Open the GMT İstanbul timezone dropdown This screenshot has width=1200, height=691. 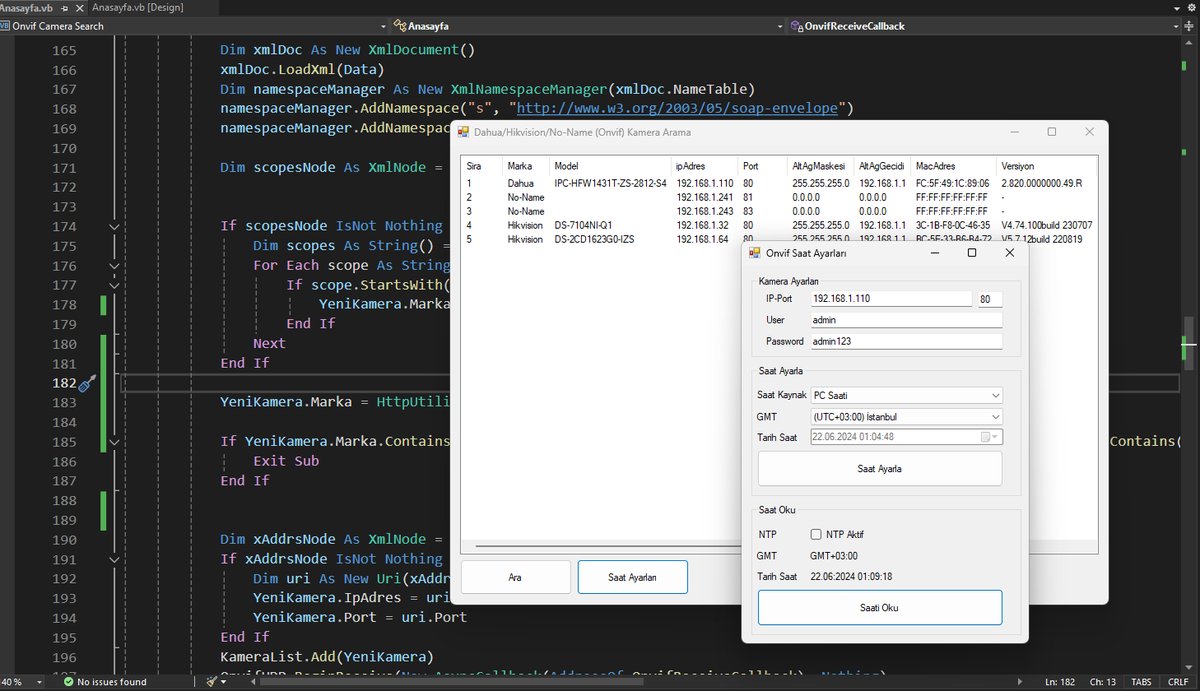pos(906,416)
